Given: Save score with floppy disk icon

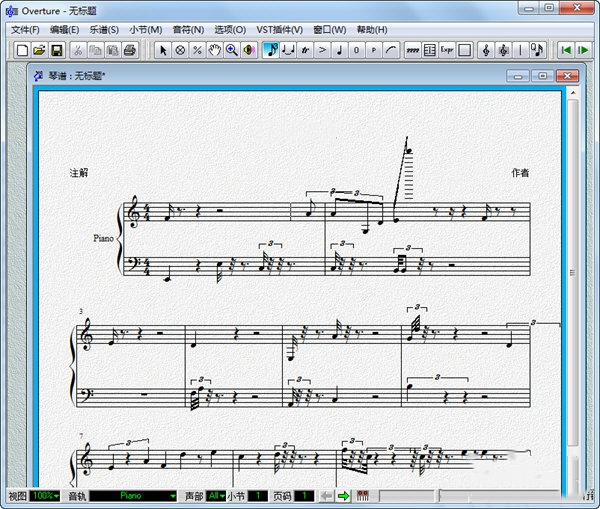Looking at the screenshot, I should coord(57,50).
